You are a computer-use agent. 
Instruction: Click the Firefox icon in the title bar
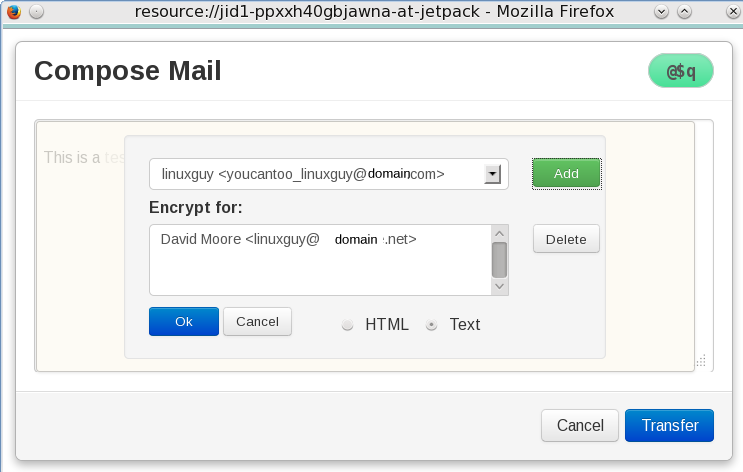[x=13, y=13]
